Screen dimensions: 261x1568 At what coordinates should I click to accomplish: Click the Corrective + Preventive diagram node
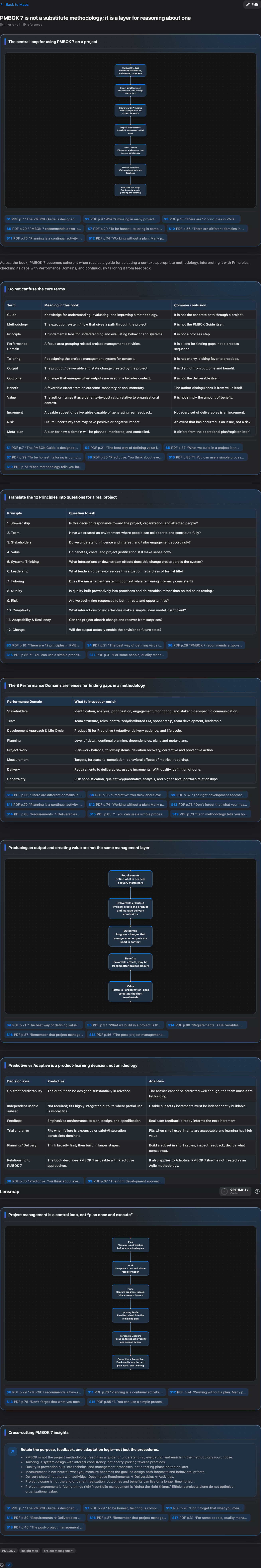[x=130, y=1362]
